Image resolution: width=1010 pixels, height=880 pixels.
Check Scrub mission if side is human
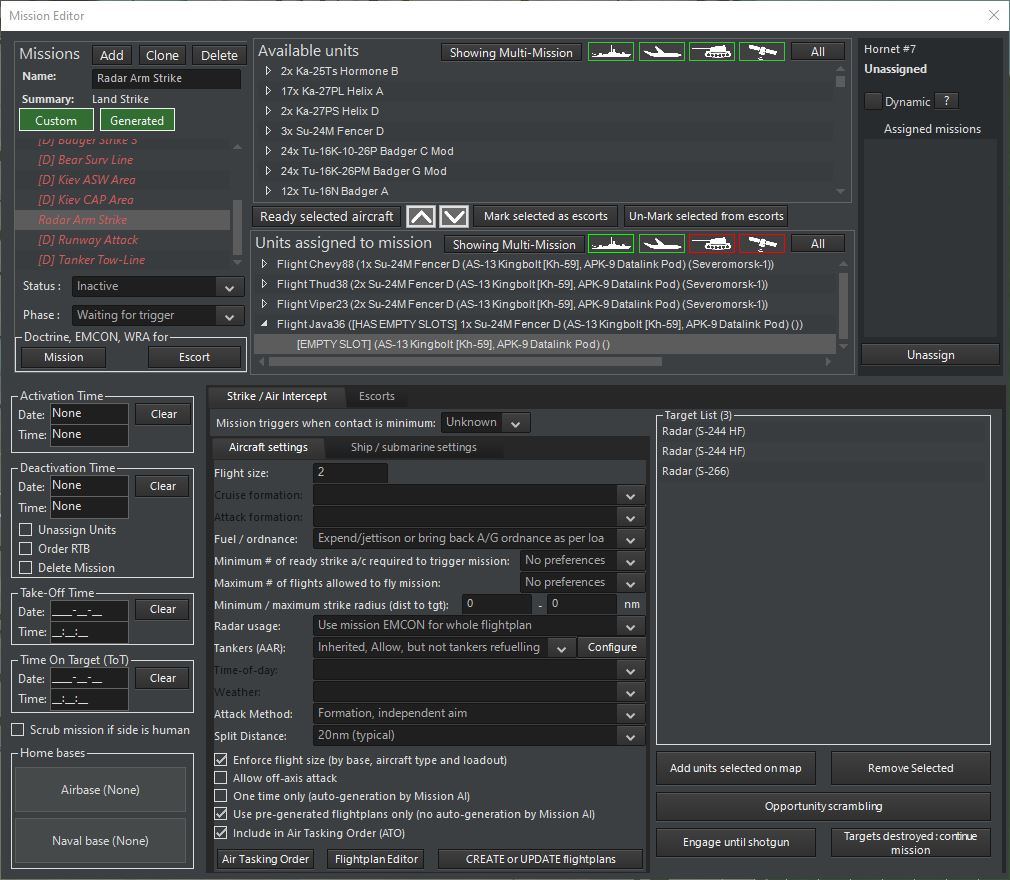[18, 730]
